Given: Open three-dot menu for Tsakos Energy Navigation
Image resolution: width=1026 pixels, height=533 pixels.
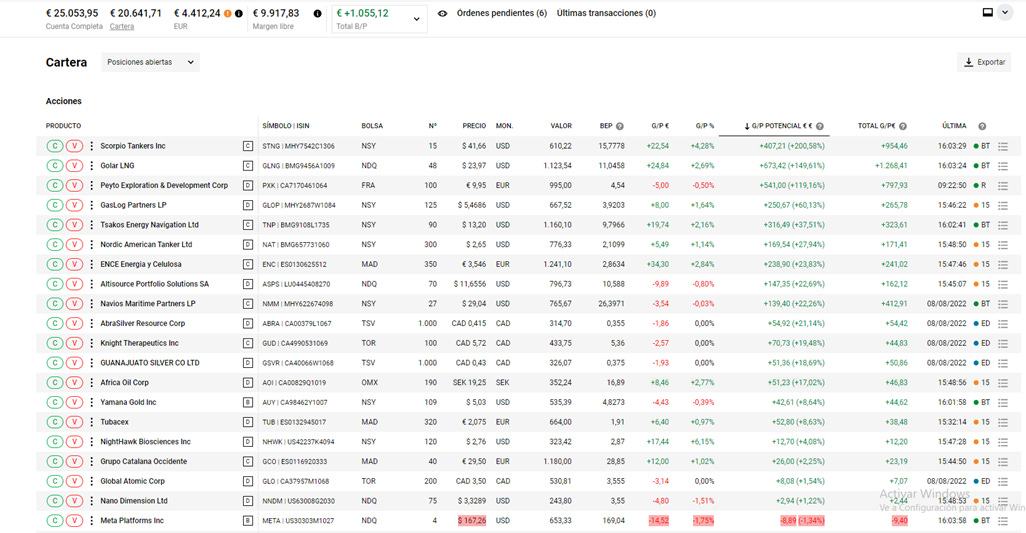Looking at the screenshot, I should pos(92,224).
